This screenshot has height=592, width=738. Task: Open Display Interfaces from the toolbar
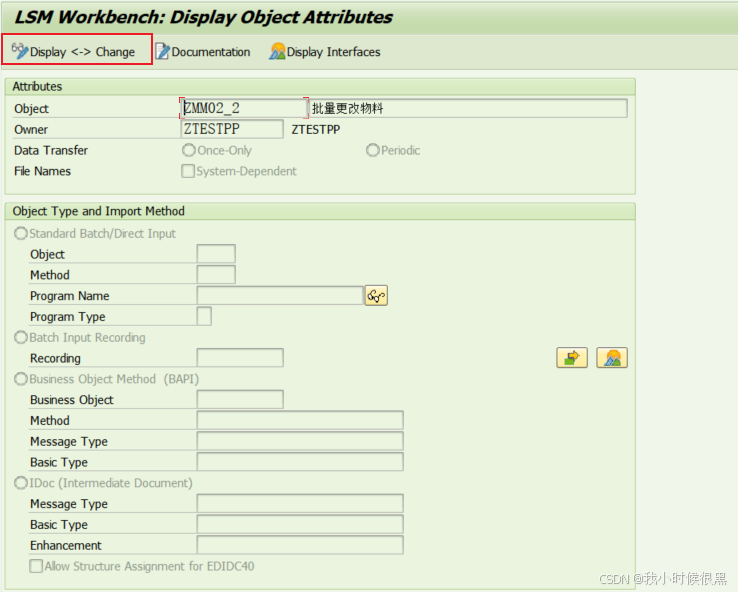click(x=325, y=51)
